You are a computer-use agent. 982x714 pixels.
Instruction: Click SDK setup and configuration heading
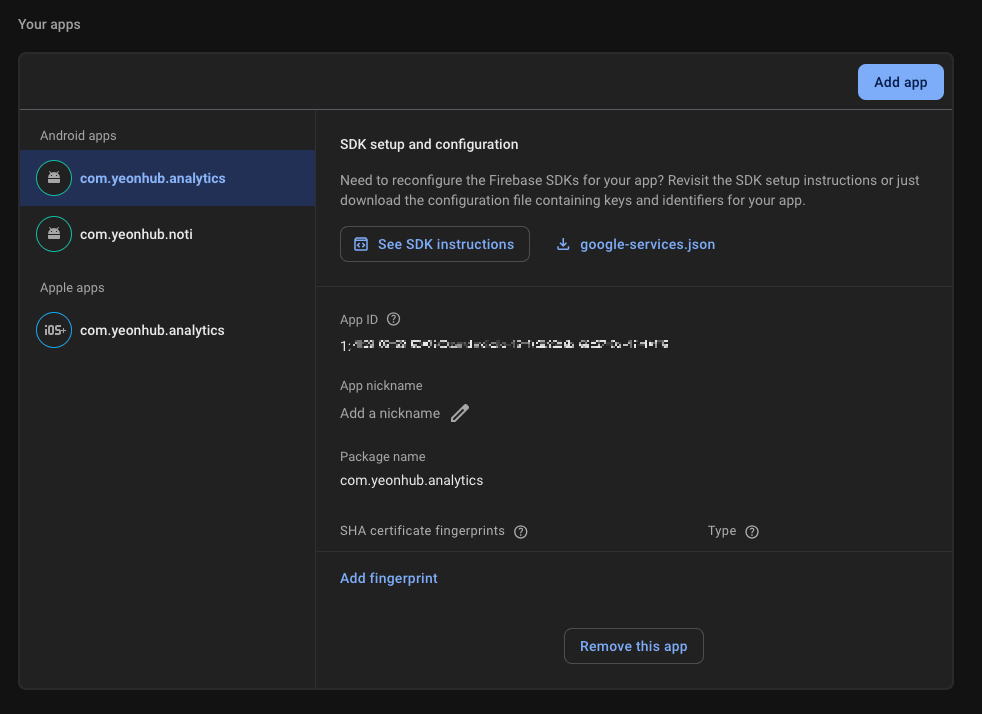pos(429,144)
